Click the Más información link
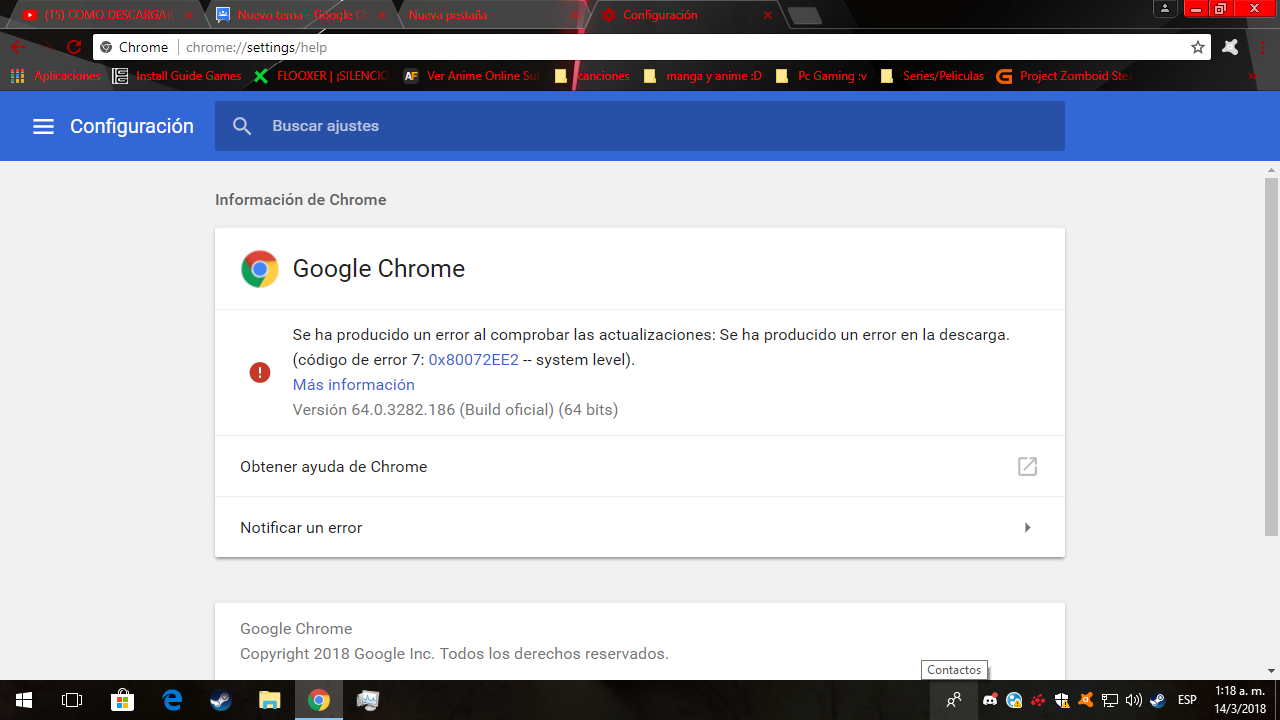 [x=354, y=385]
